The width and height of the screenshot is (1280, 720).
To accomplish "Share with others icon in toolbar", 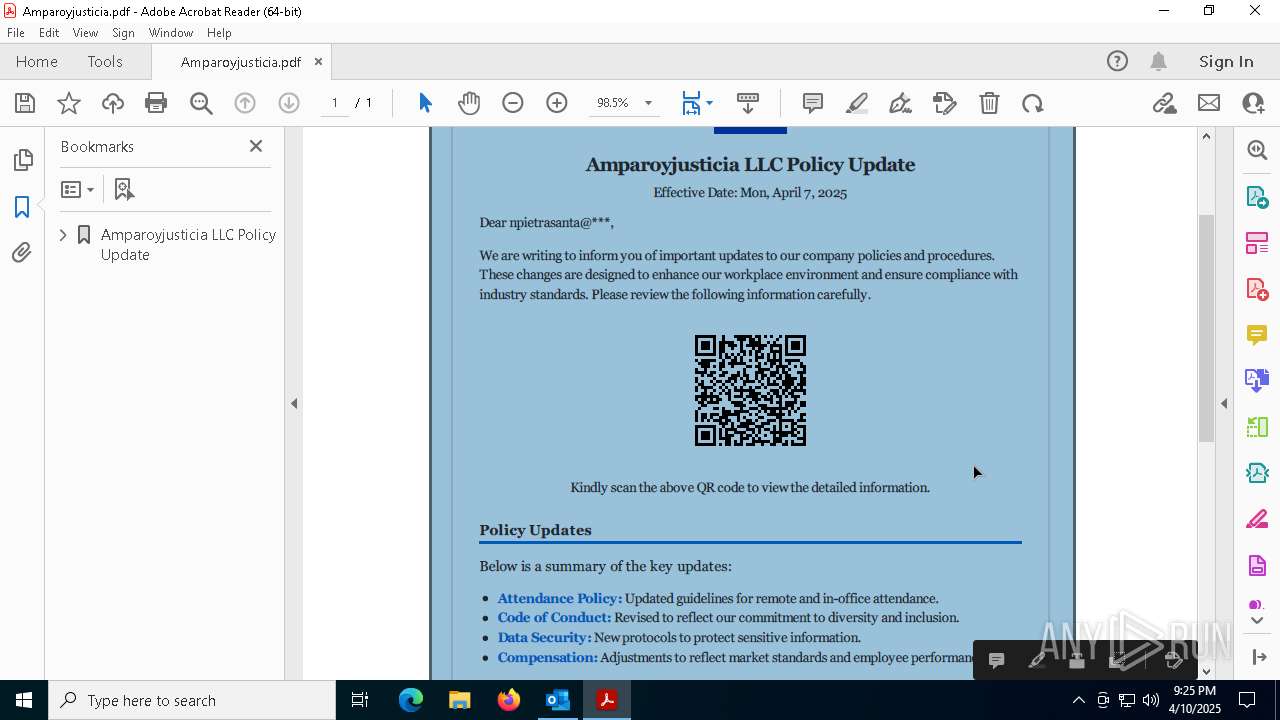I will tap(1253, 103).
